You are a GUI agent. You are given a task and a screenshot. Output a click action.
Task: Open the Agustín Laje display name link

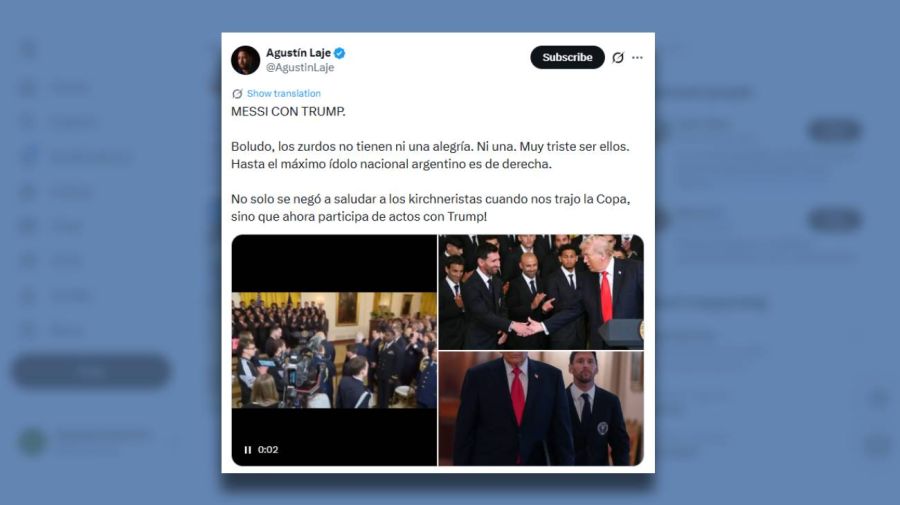click(x=298, y=53)
